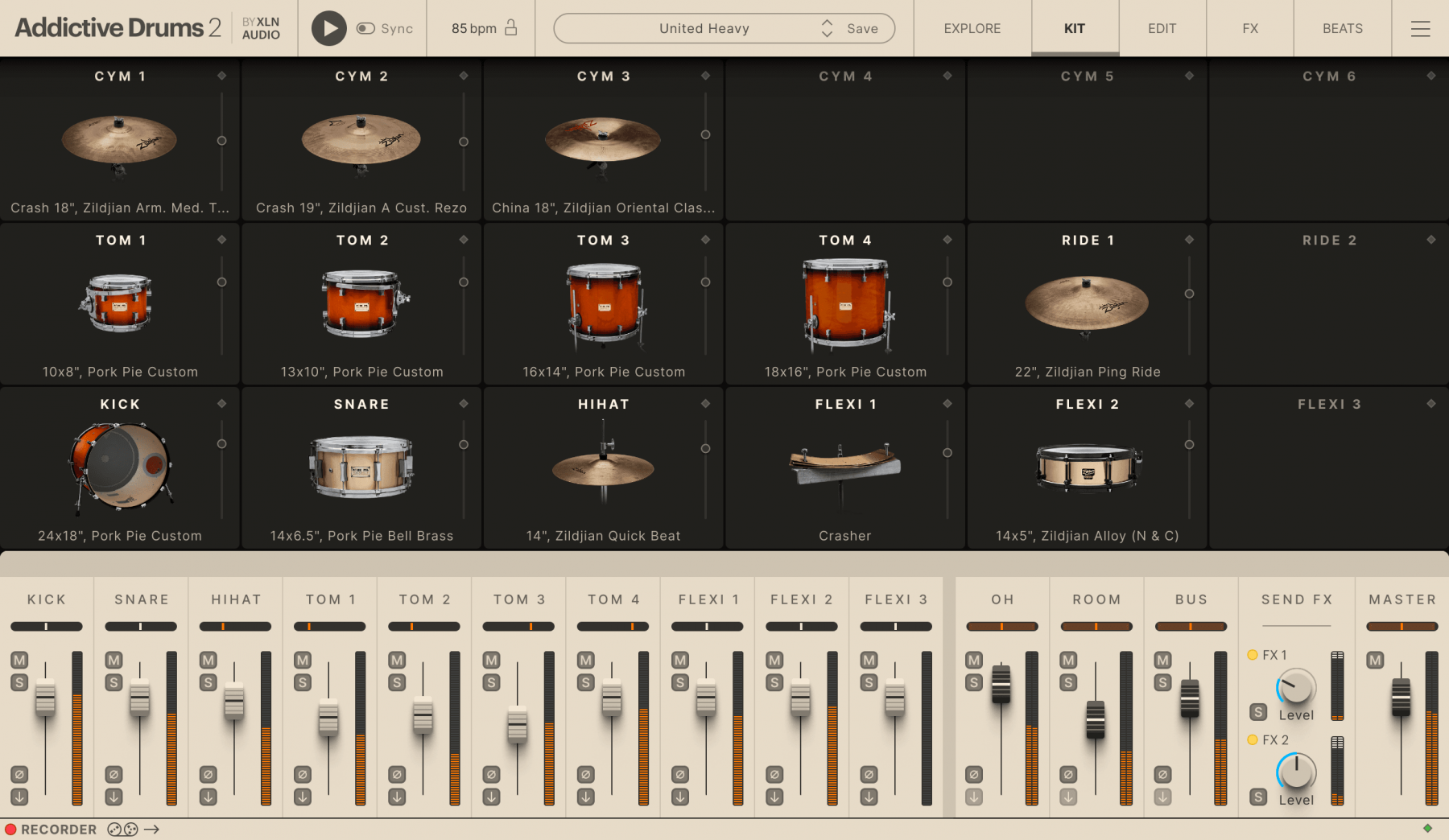Switch to the EXPLORE tab
The width and height of the screenshot is (1449, 840).
point(972,28)
